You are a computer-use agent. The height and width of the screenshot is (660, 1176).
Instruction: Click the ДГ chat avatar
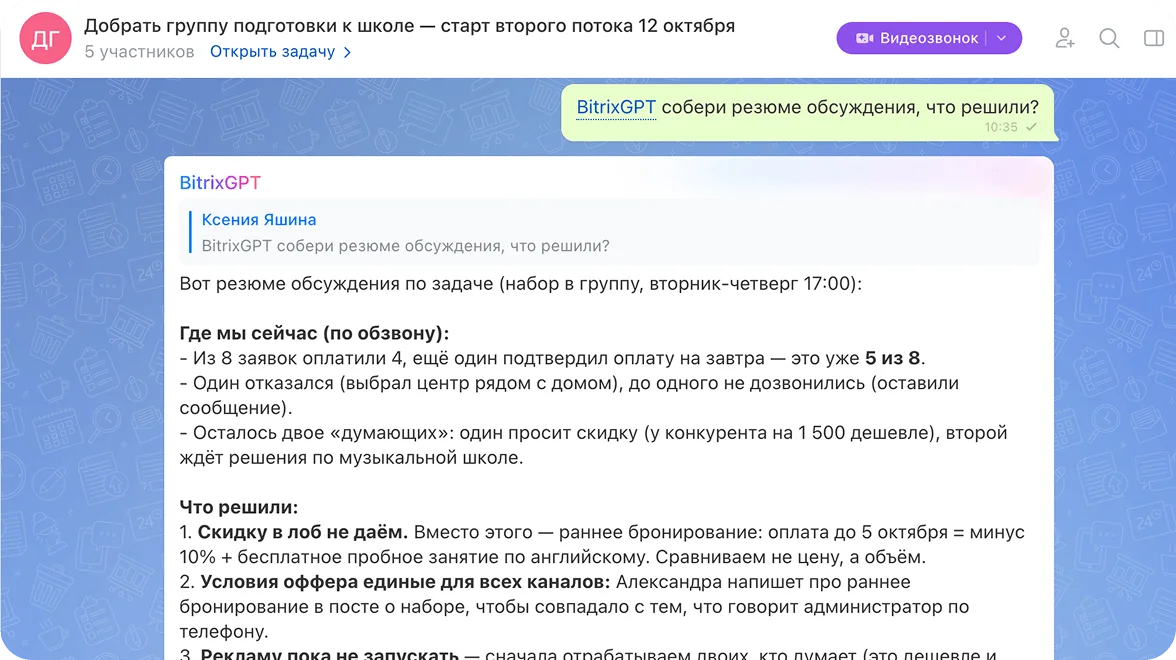[45, 38]
